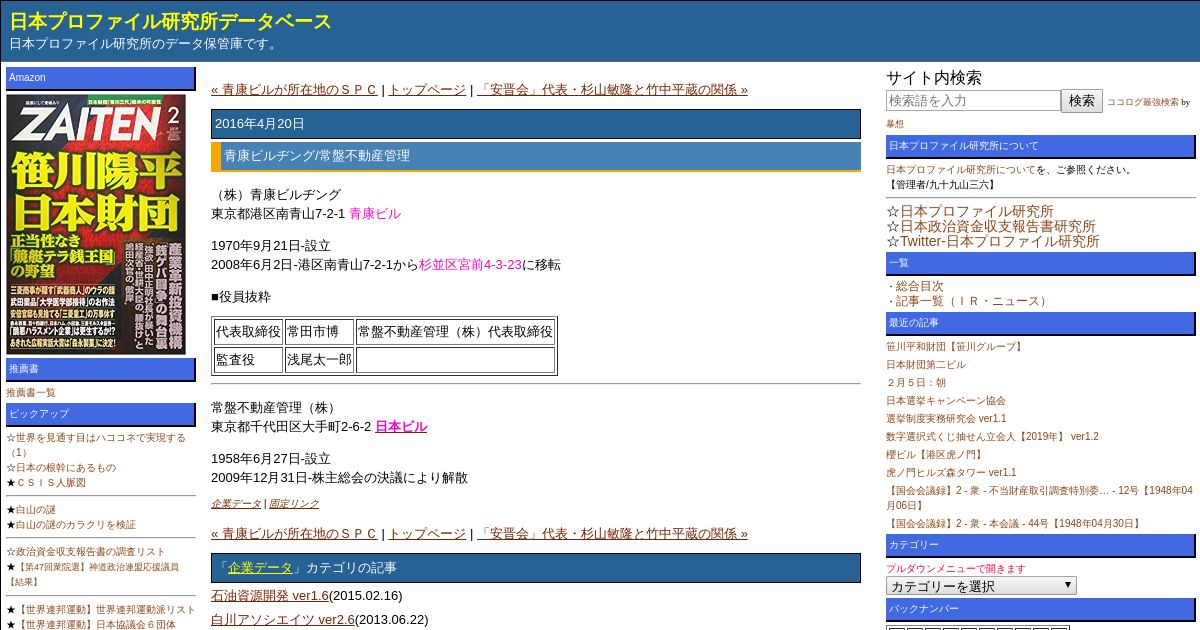Open recent article 虎ノ門ヒルズ森タワー ver1.1
Screen dimensions: 1200x630
(951, 472)
